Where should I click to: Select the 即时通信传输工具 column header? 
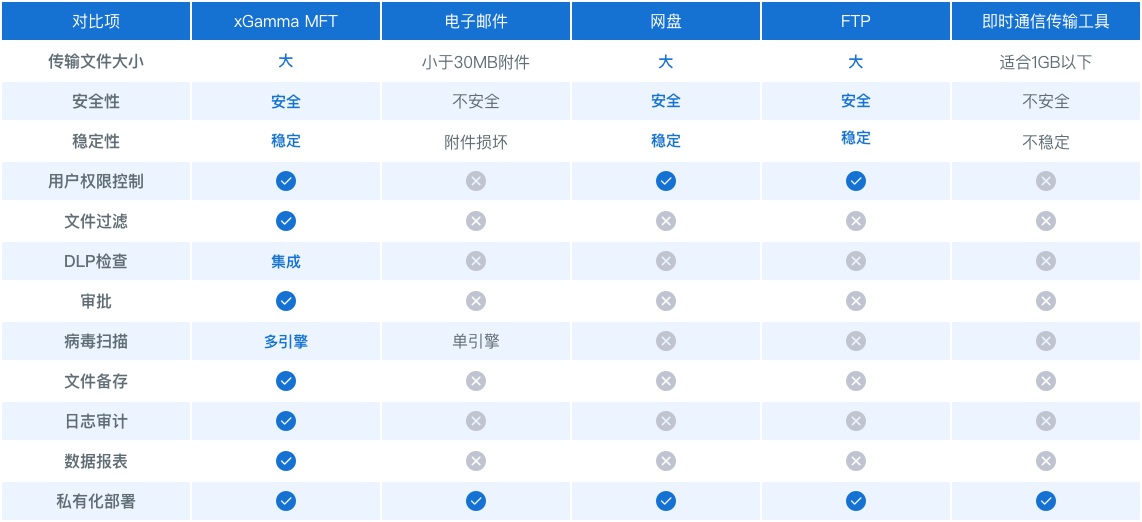point(1046,21)
